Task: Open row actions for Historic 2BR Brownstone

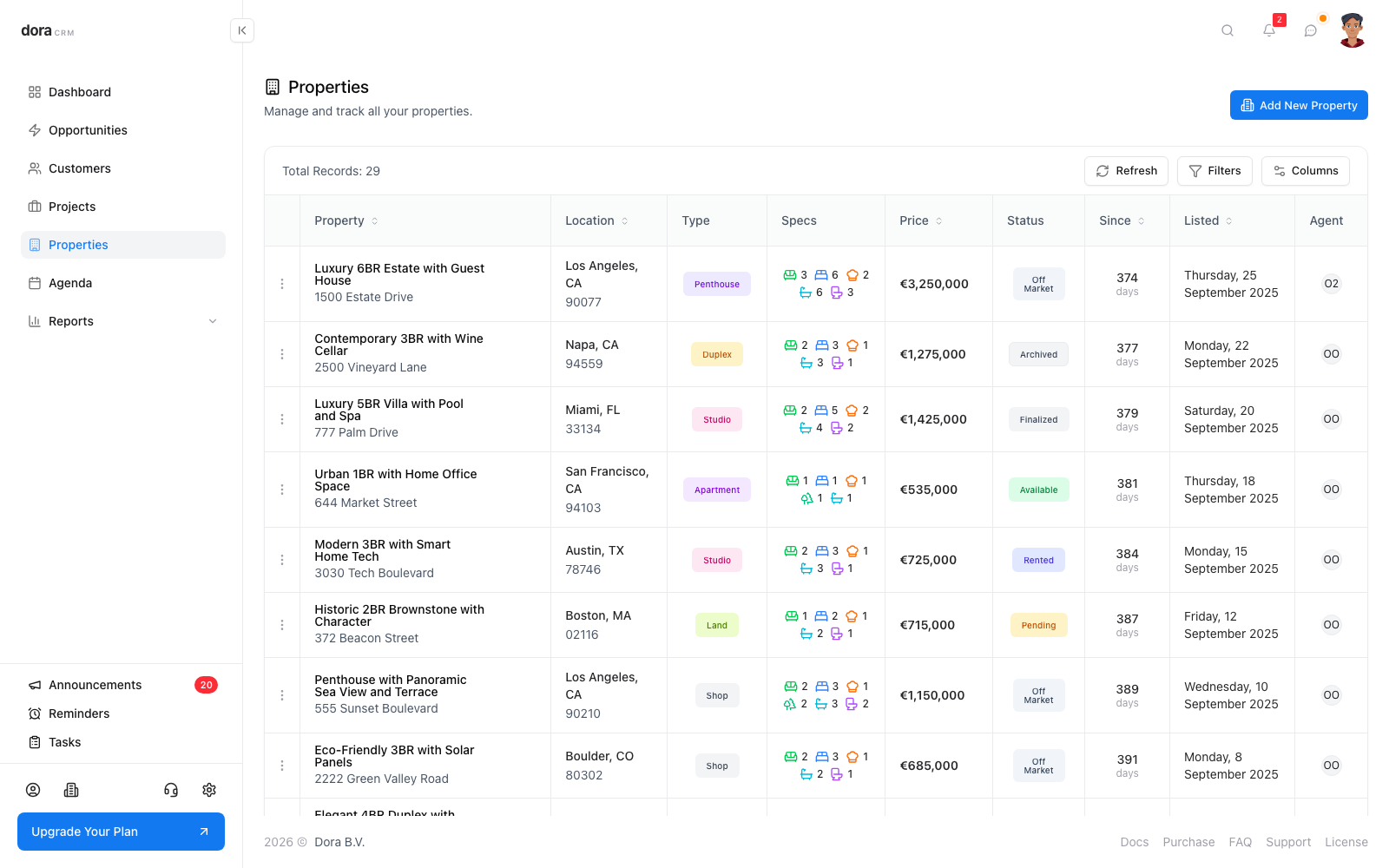Action: (x=282, y=625)
